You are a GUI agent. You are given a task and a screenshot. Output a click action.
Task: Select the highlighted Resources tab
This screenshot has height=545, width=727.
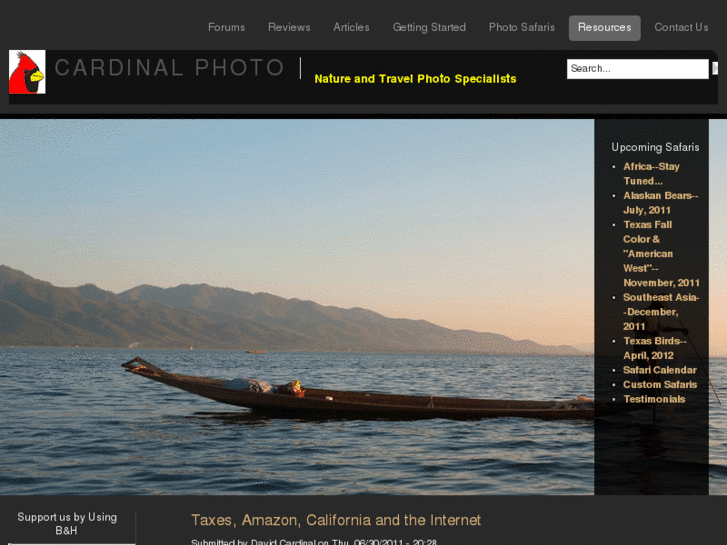click(x=605, y=28)
